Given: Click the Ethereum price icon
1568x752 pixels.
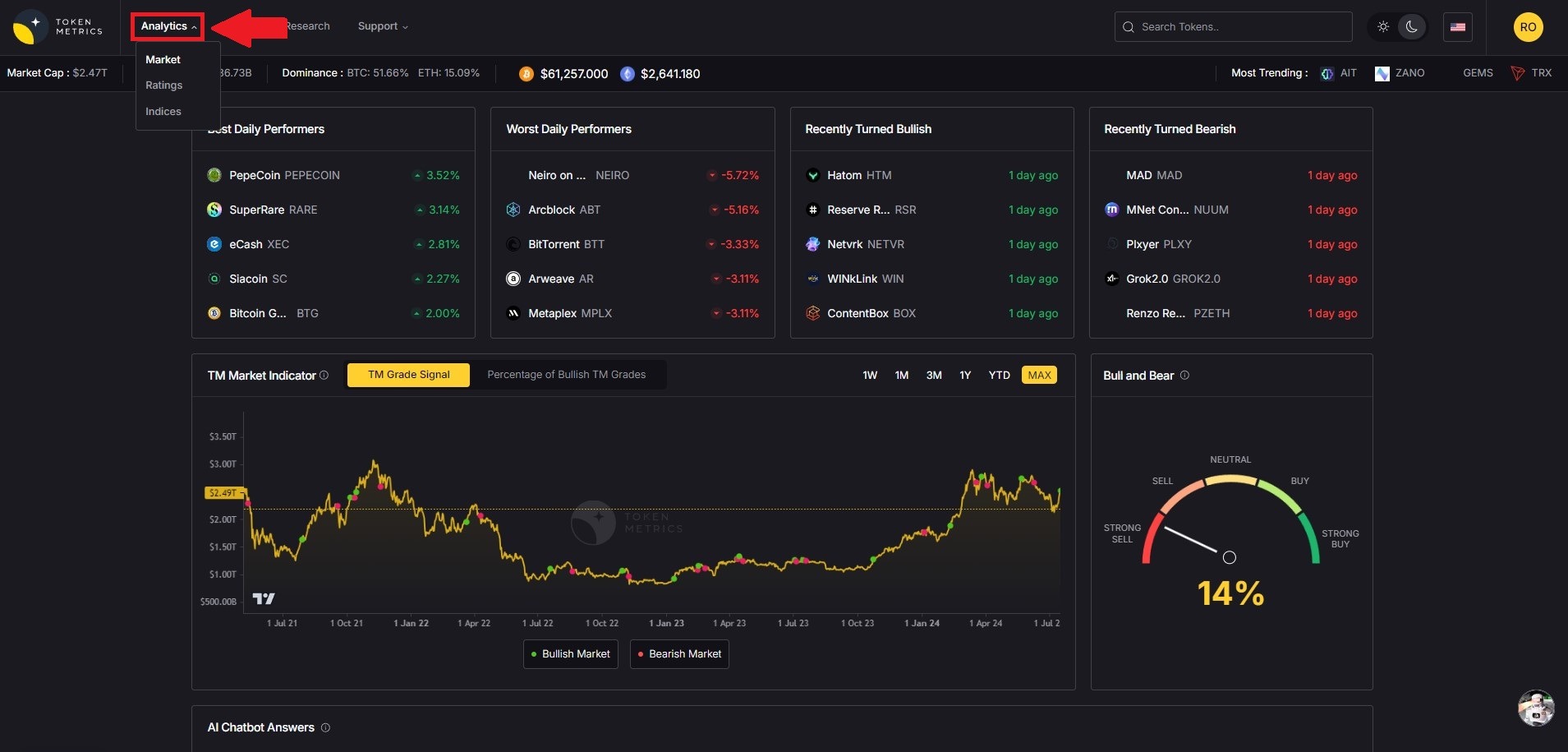Looking at the screenshot, I should click(x=628, y=74).
